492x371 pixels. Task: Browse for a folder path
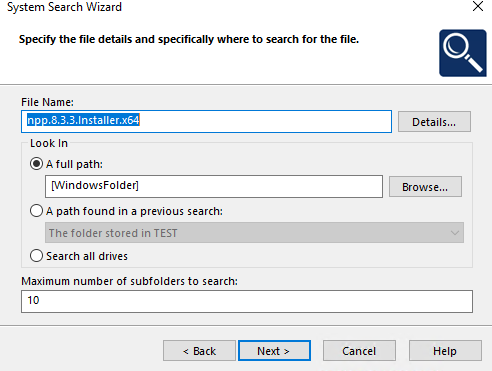click(425, 187)
